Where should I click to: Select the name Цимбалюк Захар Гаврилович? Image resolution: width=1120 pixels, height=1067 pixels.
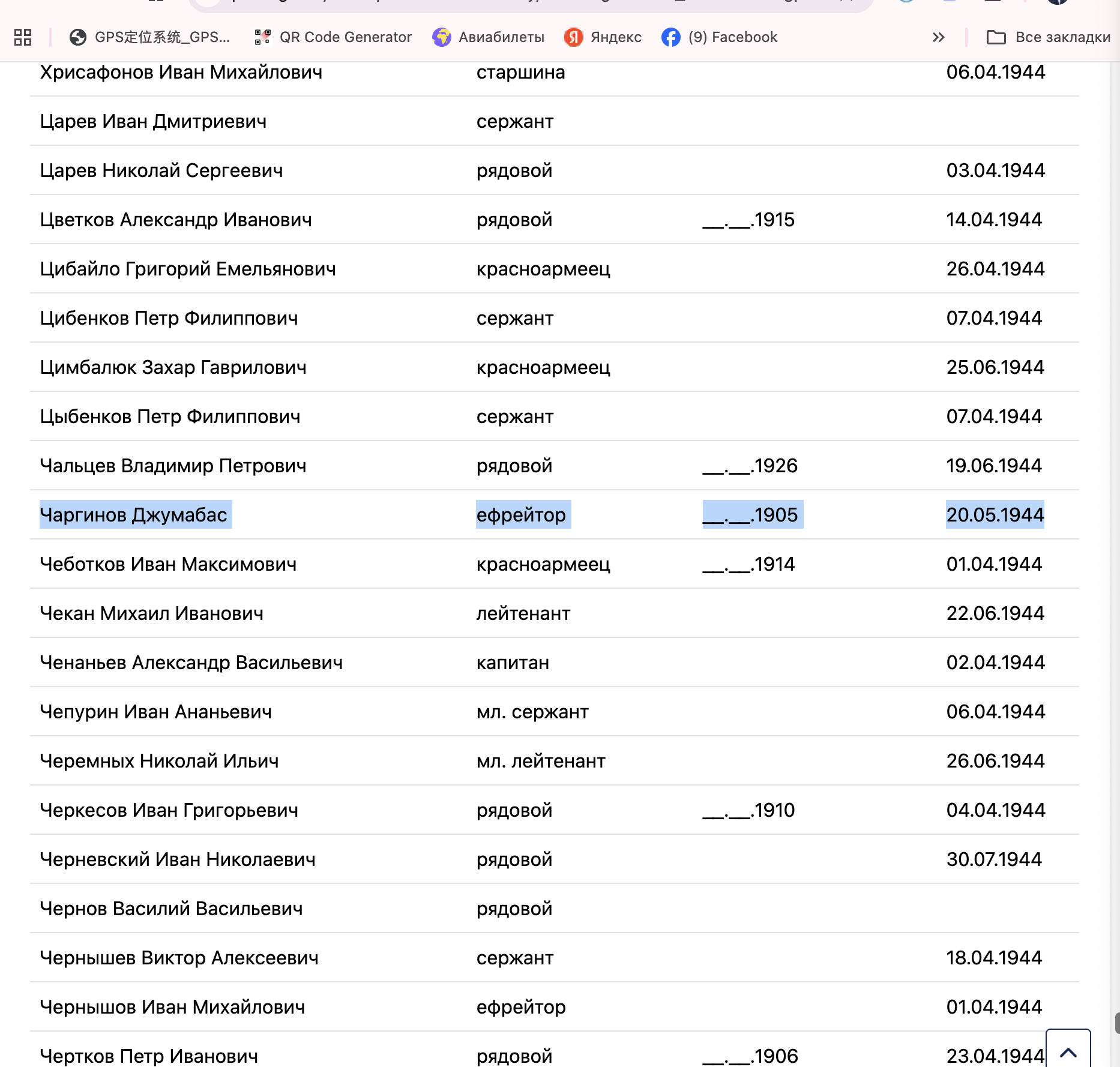tap(173, 367)
